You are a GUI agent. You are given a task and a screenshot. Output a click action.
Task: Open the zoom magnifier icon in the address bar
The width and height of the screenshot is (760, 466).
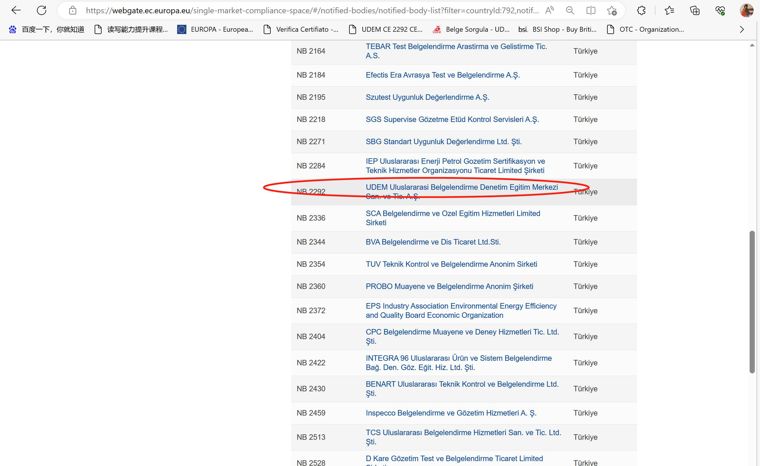coord(570,10)
